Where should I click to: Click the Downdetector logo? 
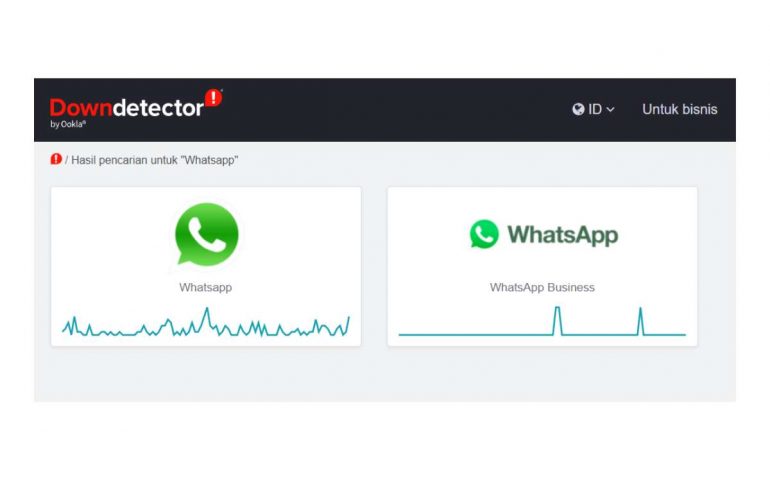click(x=136, y=109)
